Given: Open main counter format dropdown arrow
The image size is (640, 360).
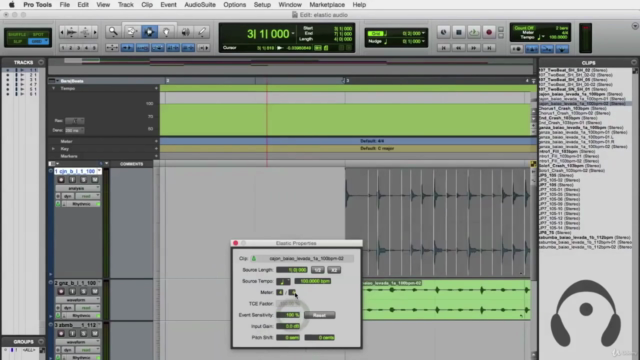Looking at the screenshot, I should click(x=293, y=33).
